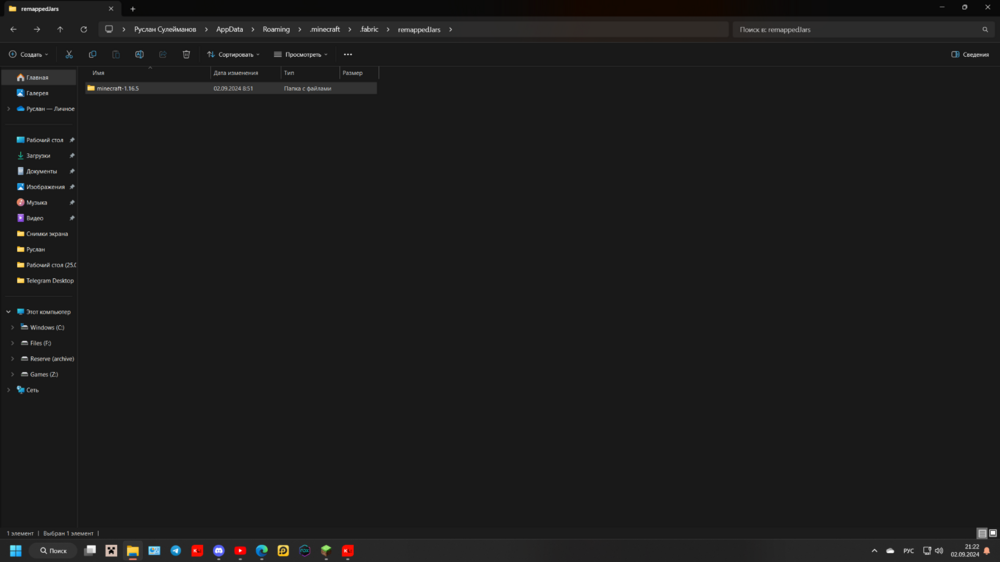The width and height of the screenshot is (1000, 562).
Task: Click Roaming in the address breadcrumb
Action: (x=276, y=29)
